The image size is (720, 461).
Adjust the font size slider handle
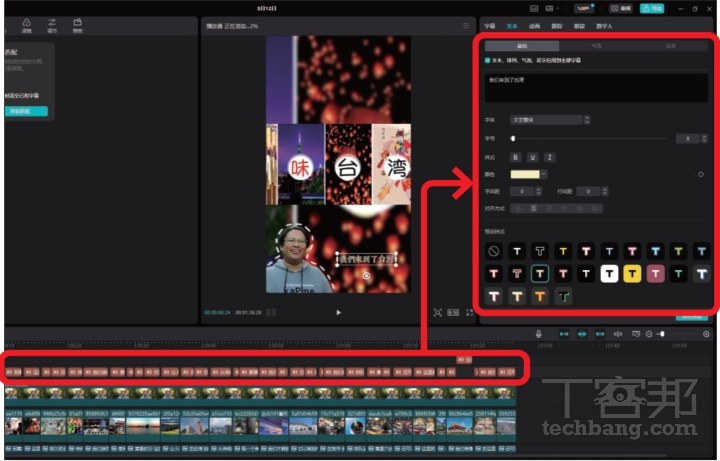tap(513, 138)
